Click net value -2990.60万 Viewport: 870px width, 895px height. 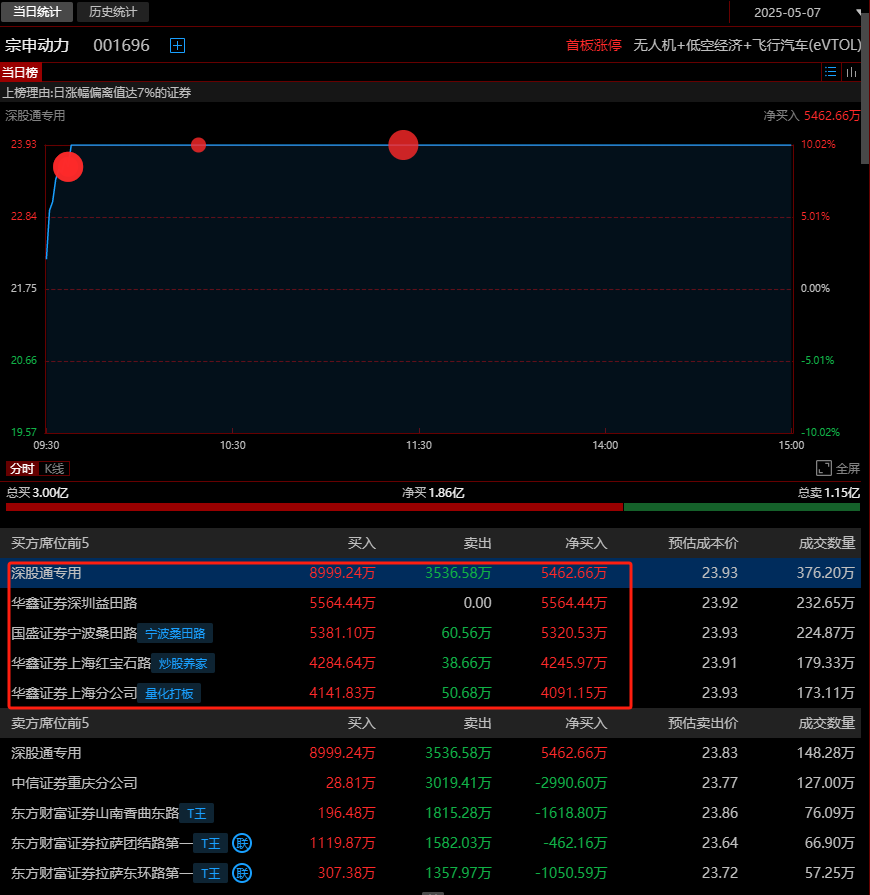pos(570,783)
